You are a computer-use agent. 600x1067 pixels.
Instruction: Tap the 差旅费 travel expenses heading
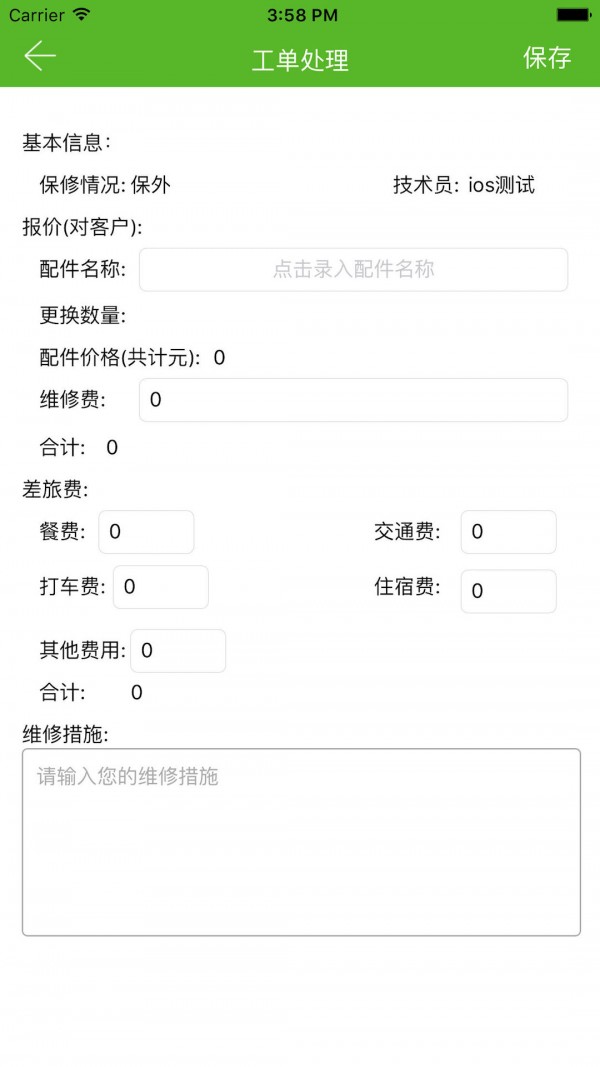(x=55, y=490)
